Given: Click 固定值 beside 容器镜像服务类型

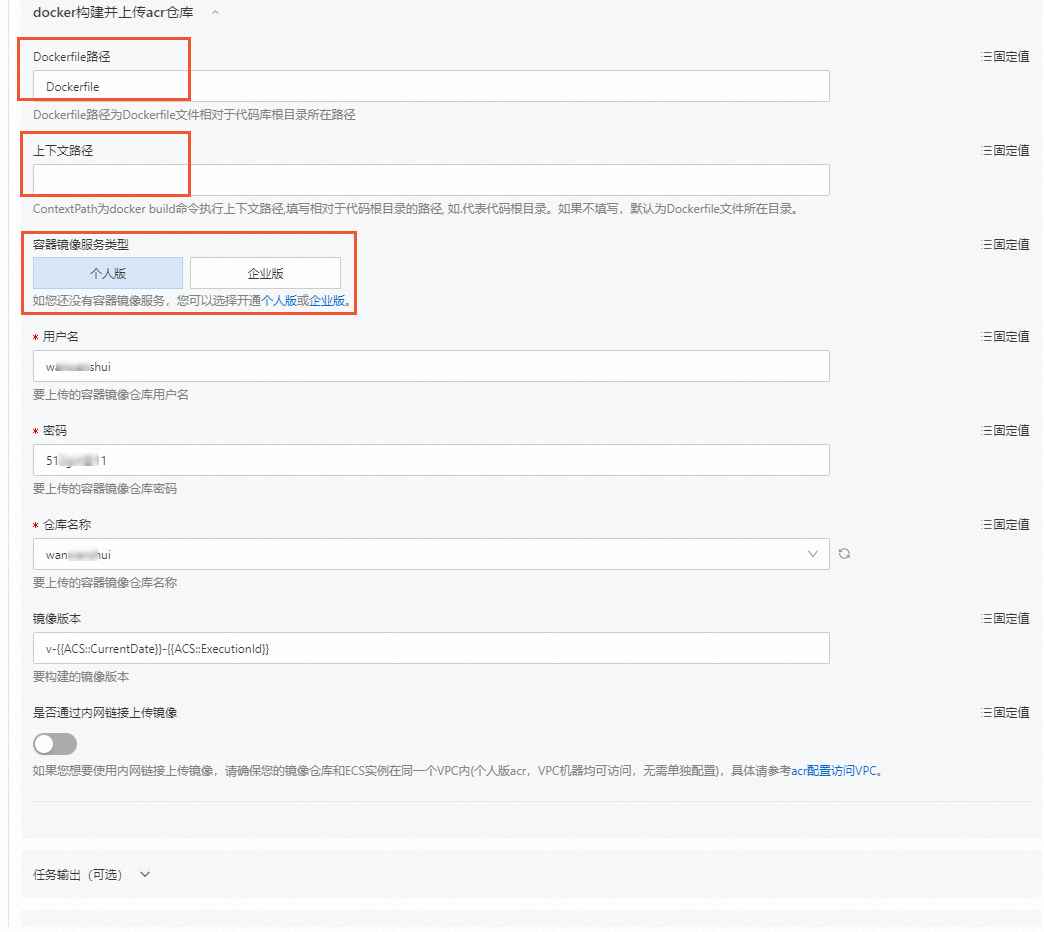Looking at the screenshot, I should tap(1005, 244).
